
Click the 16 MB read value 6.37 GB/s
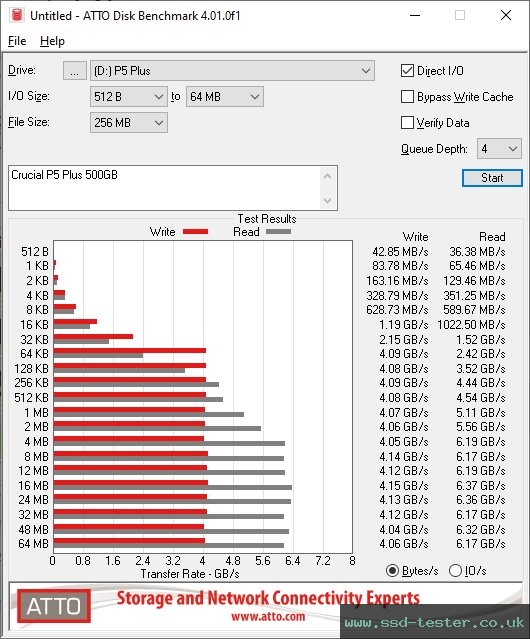481,485
